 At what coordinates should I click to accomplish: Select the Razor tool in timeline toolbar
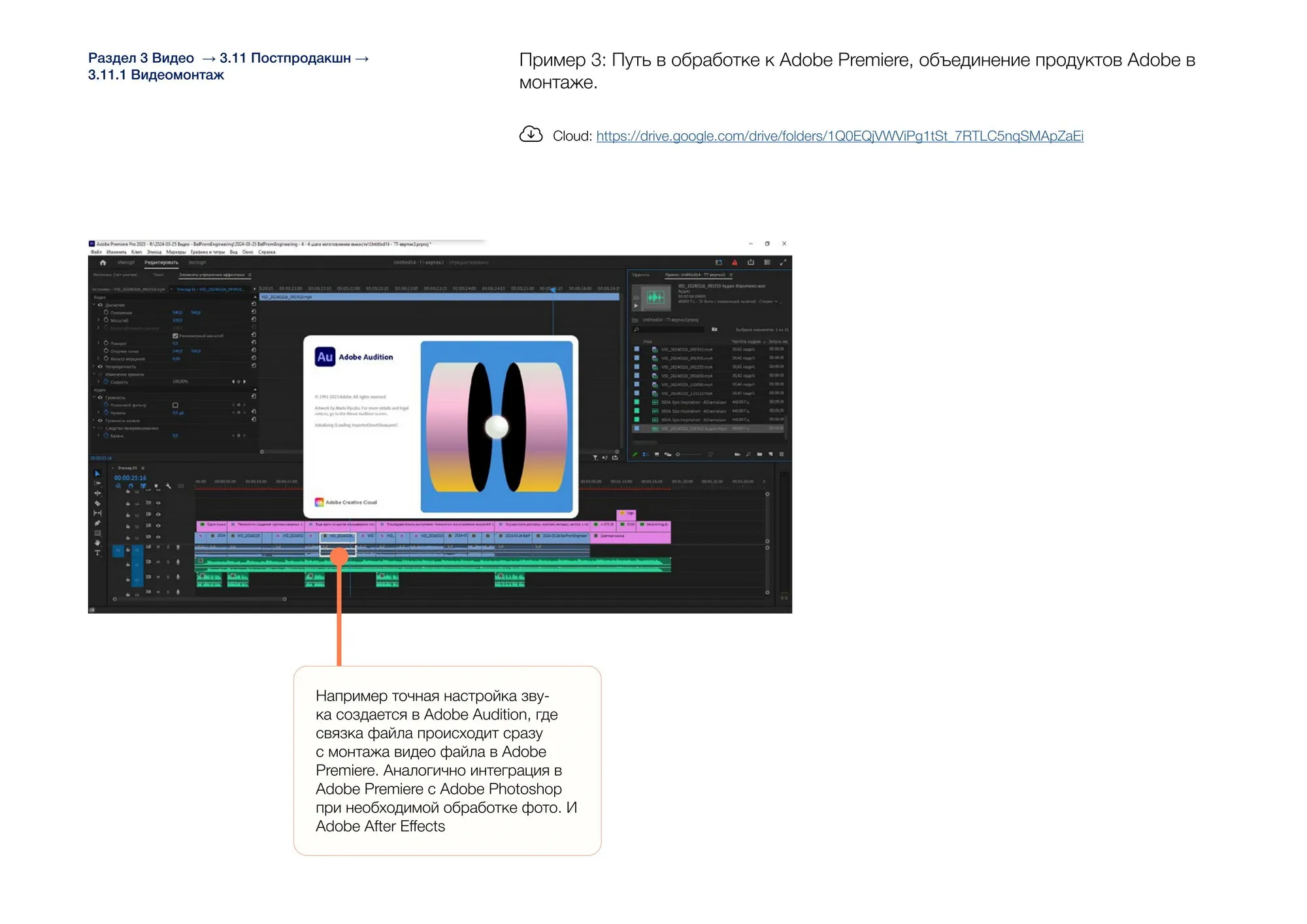coord(97,503)
